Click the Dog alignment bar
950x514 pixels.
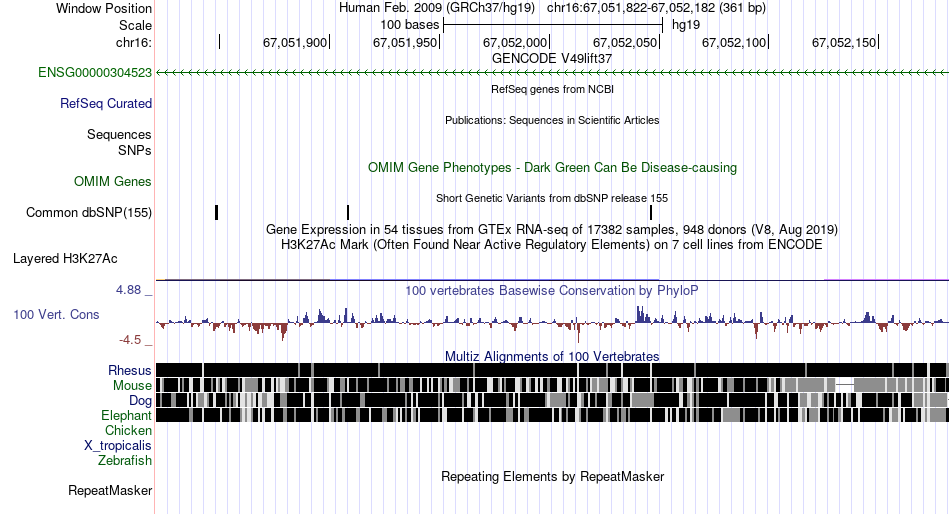pos(552,400)
